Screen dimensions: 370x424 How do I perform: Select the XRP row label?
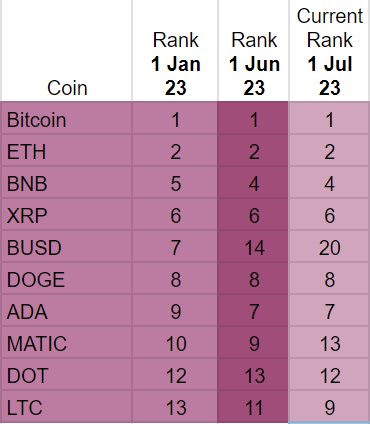[x=67, y=214]
